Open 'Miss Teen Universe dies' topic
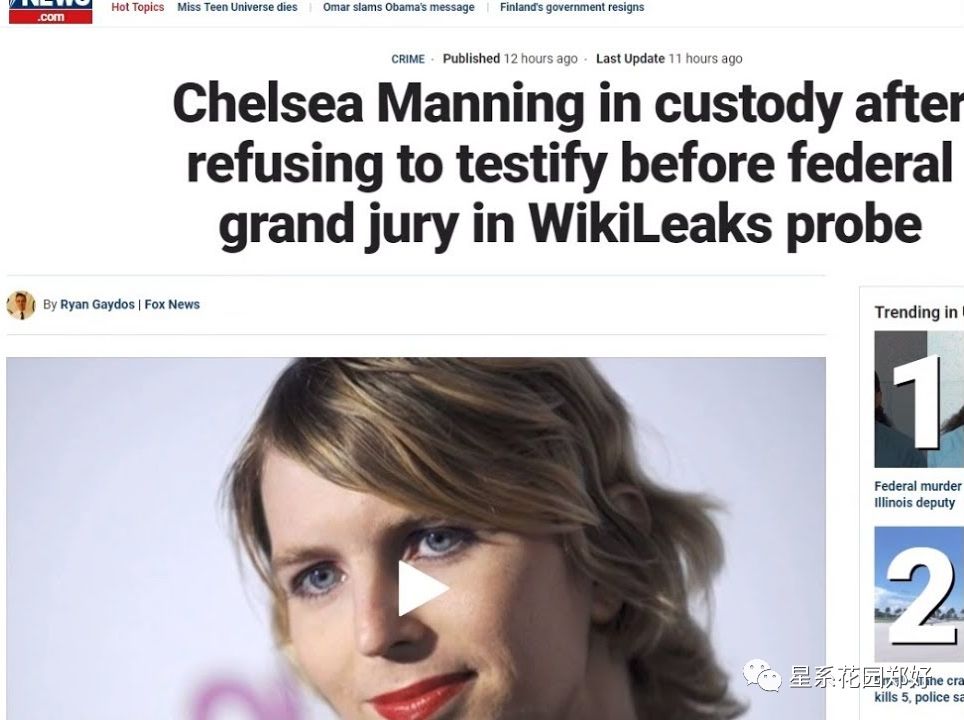Screen dimensions: 964x720 pyautogui.click(x=237, y=7)
